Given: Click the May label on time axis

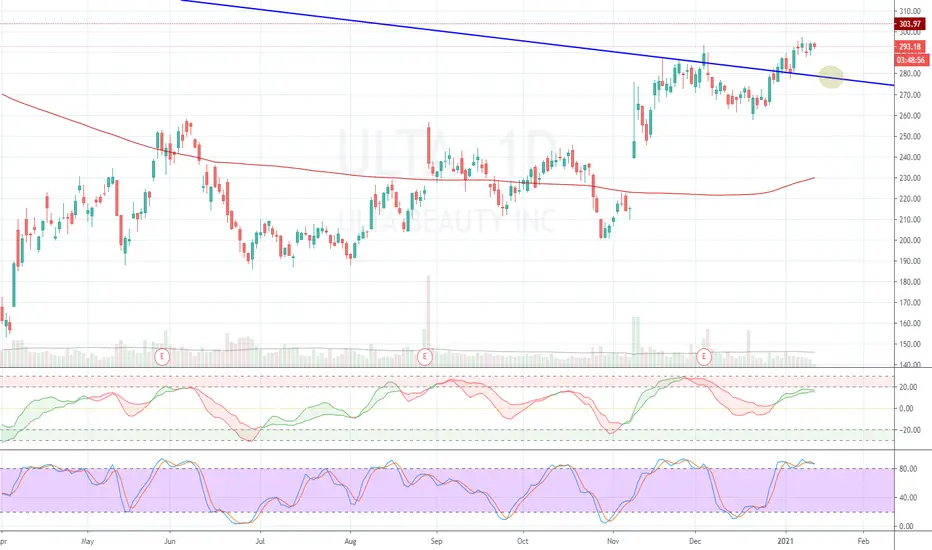Looking at the screenshot, I should [x=87, y=541].
